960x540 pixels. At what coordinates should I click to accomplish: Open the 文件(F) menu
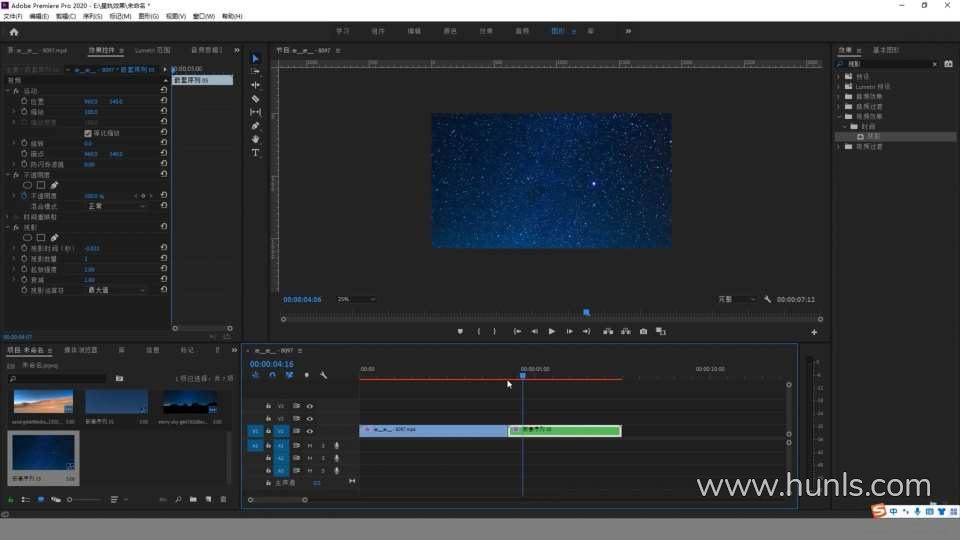tap(12, 17)
